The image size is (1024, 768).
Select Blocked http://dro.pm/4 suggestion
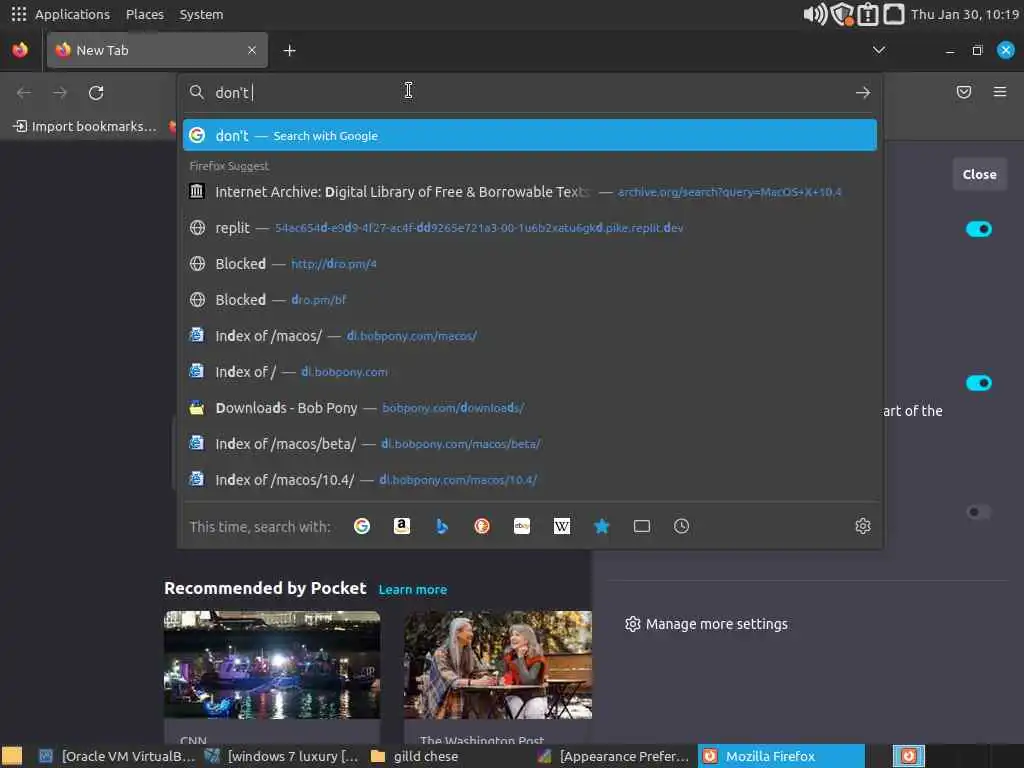[530, 263]
